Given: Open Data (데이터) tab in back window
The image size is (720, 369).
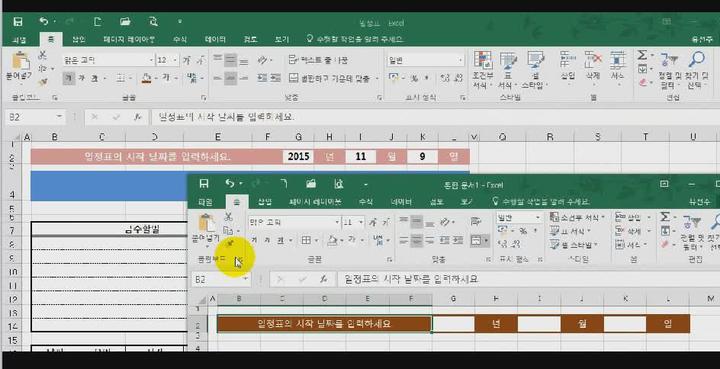Looking at the screenshot, I should pyautogui.click(x=215, y=40).
